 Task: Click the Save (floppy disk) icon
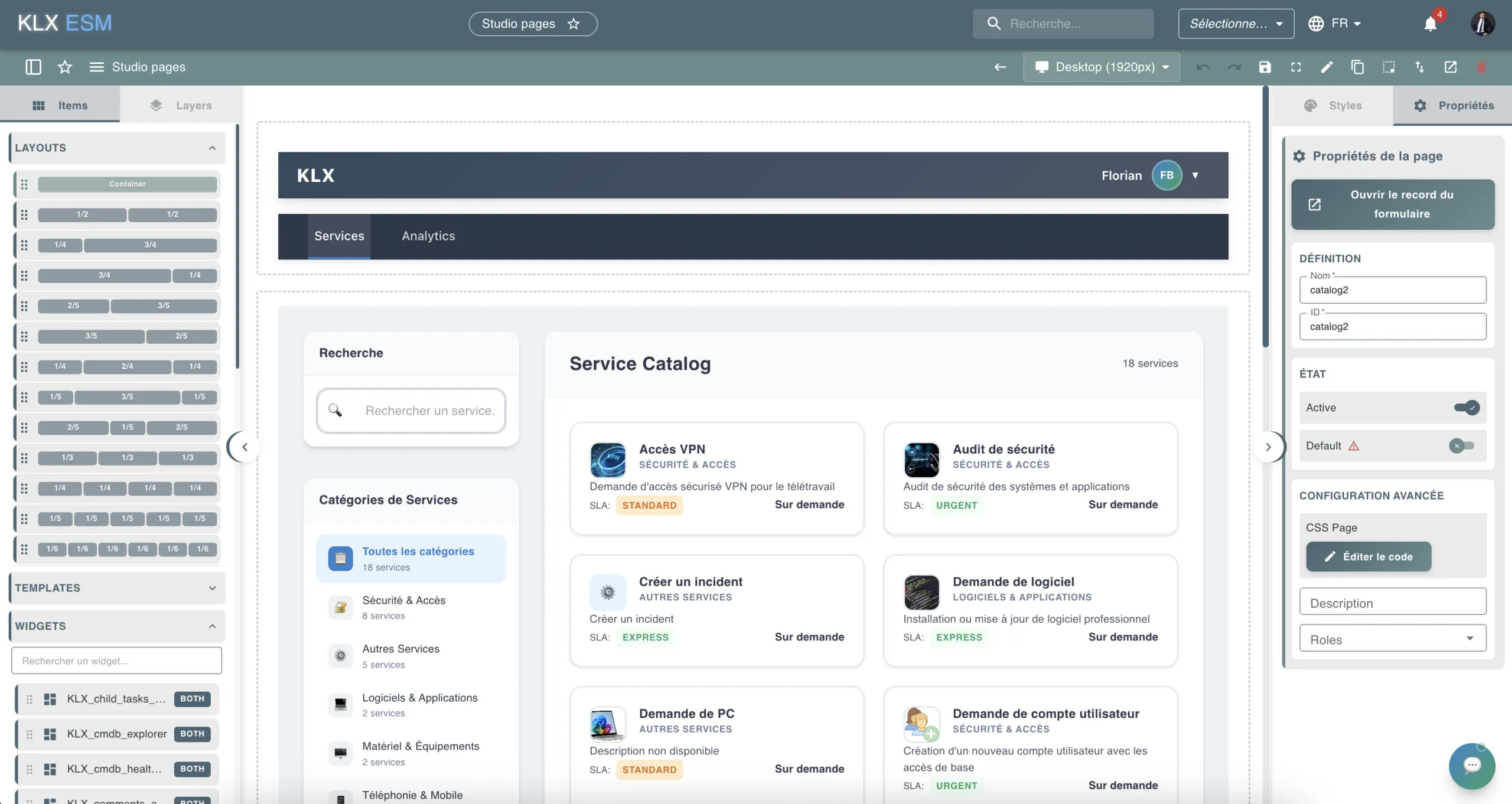1265,67
